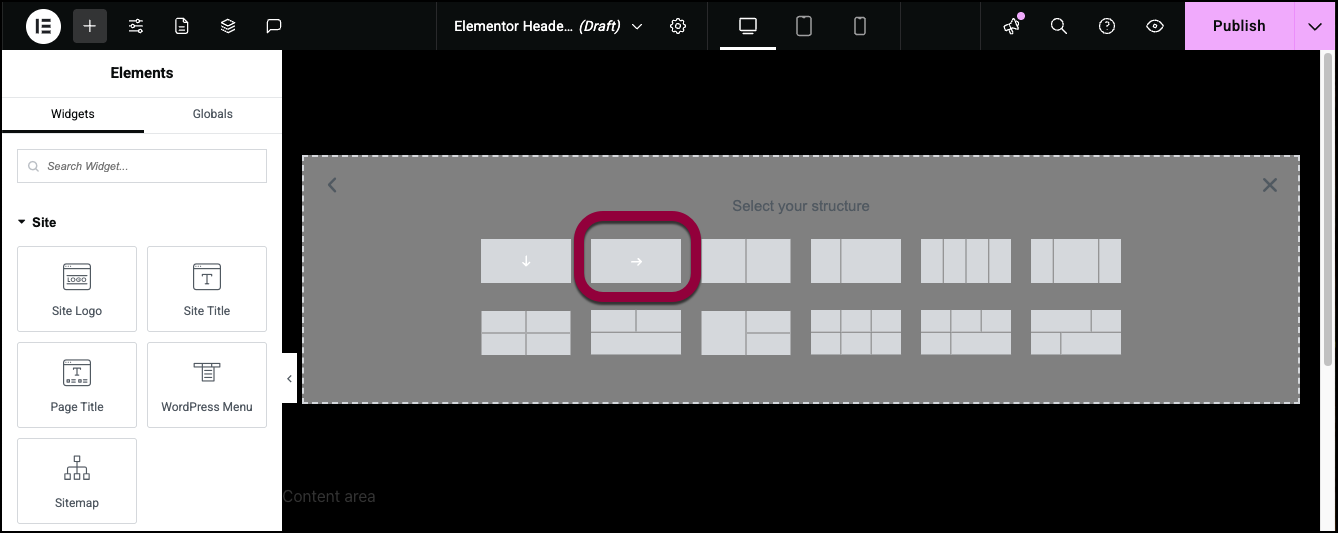
Task: Toggle preview changes eye icon
Action: (x=1155, y=26)
